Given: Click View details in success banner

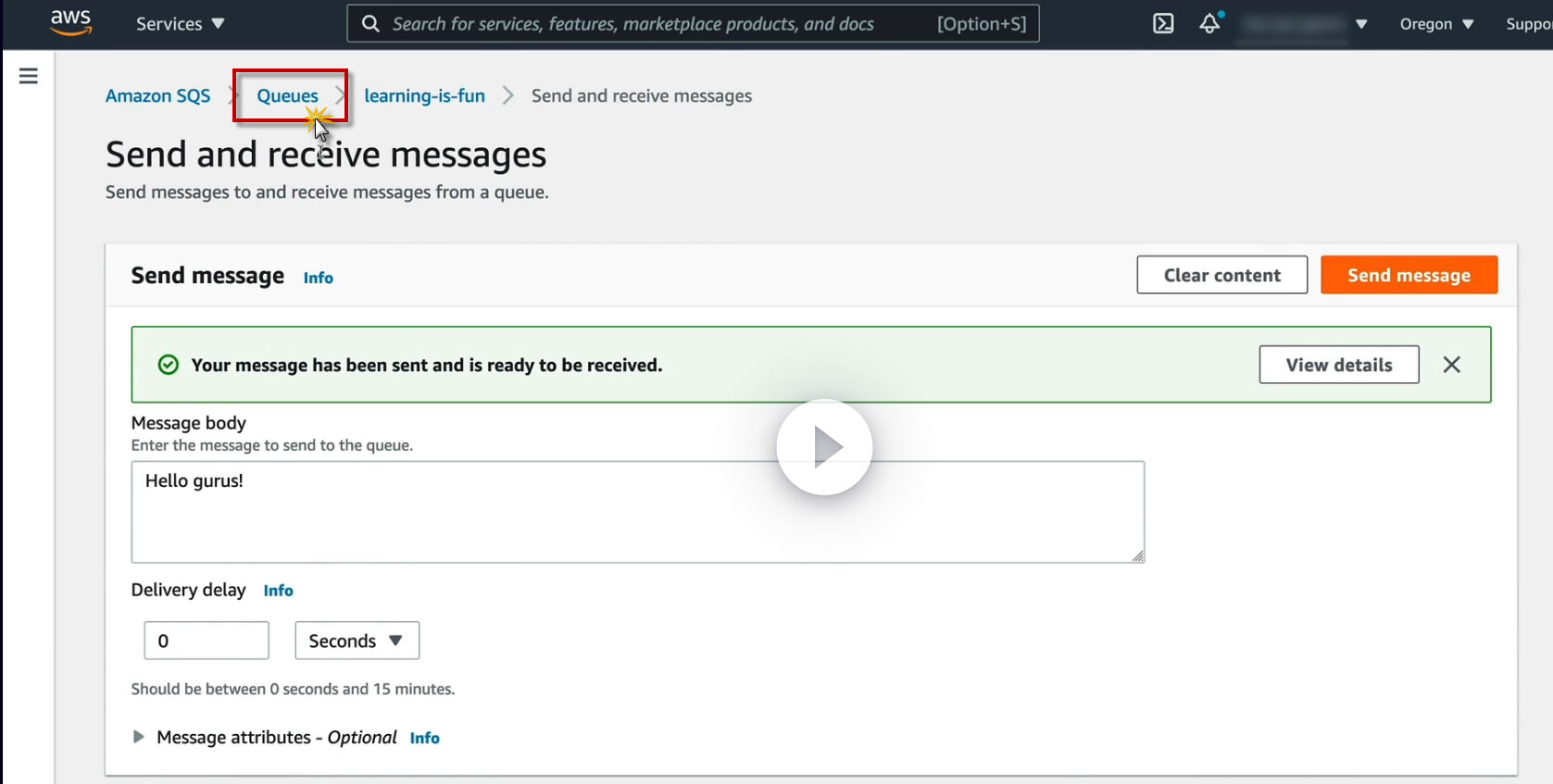Looking at the screenshot, I should click(1338, 365).
